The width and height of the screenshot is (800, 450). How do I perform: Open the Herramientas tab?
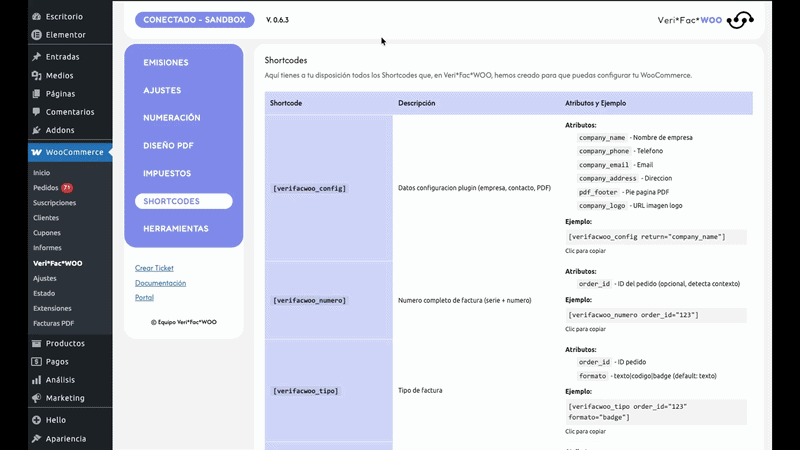pos(176,229)
